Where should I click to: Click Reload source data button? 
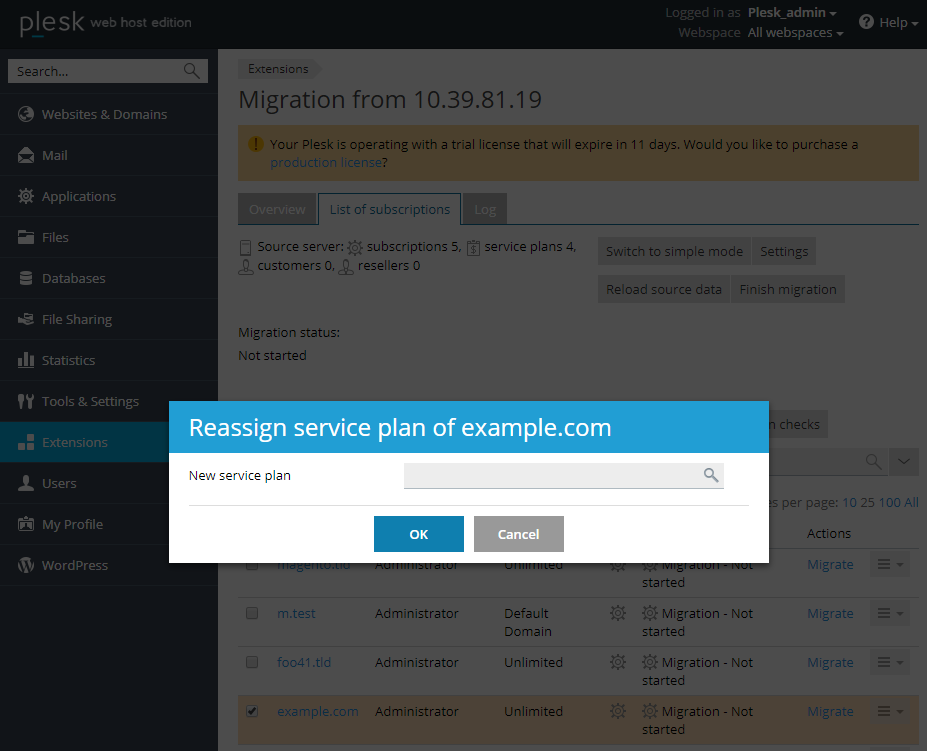(x=664, y=289)
